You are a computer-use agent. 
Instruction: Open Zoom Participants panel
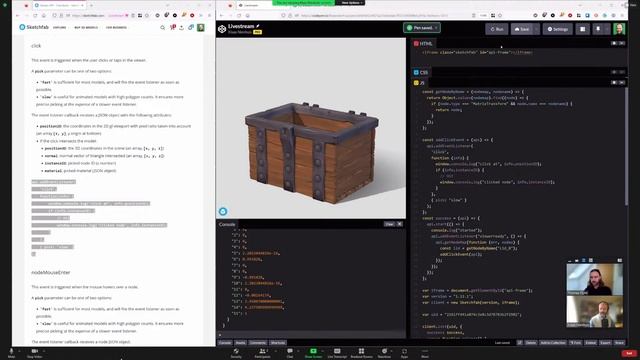(262, 353)
